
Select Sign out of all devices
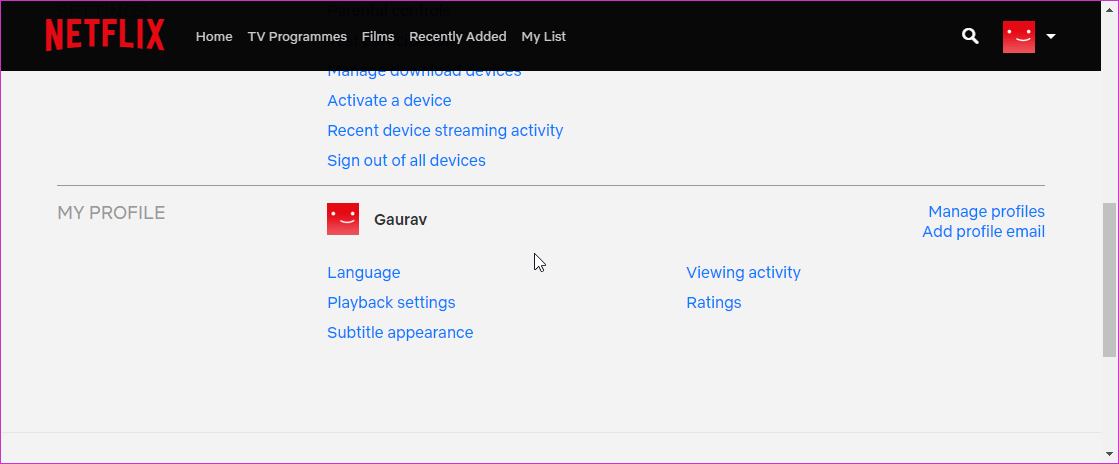(406, 161)
